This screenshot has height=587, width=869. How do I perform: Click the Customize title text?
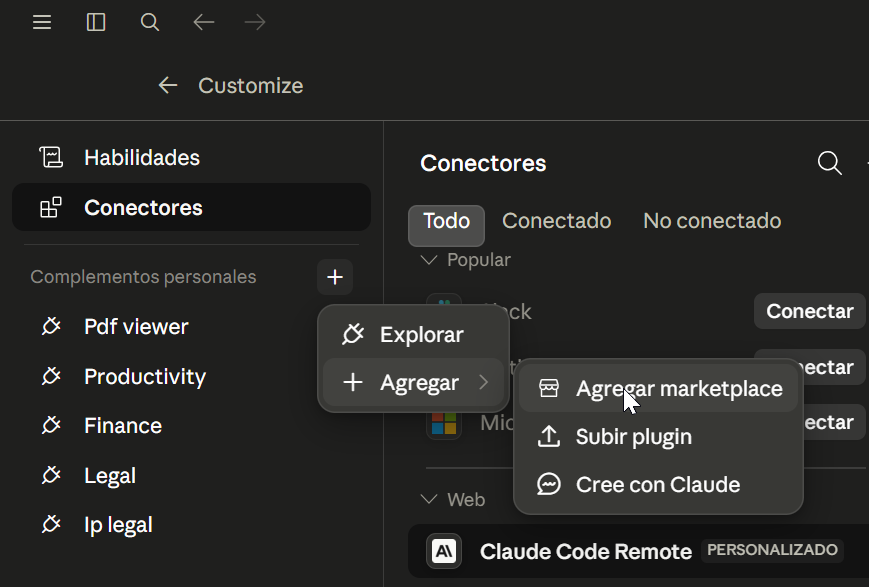tap(251, 86)
